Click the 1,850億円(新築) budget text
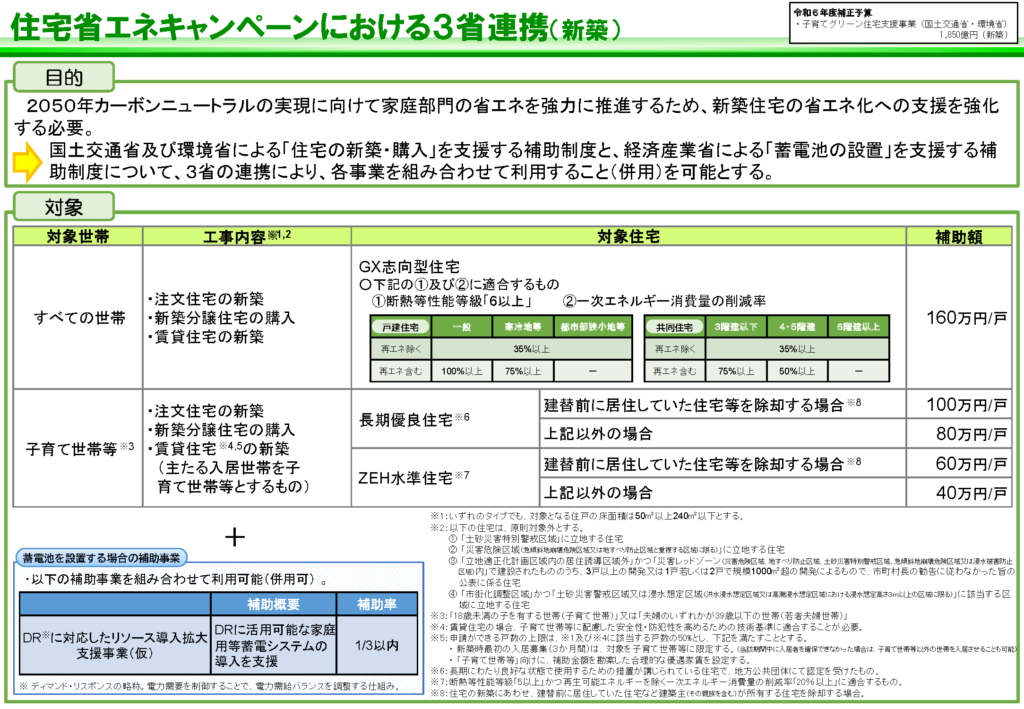This screenshot has width=1024, height=709. [x=972, y=35]
